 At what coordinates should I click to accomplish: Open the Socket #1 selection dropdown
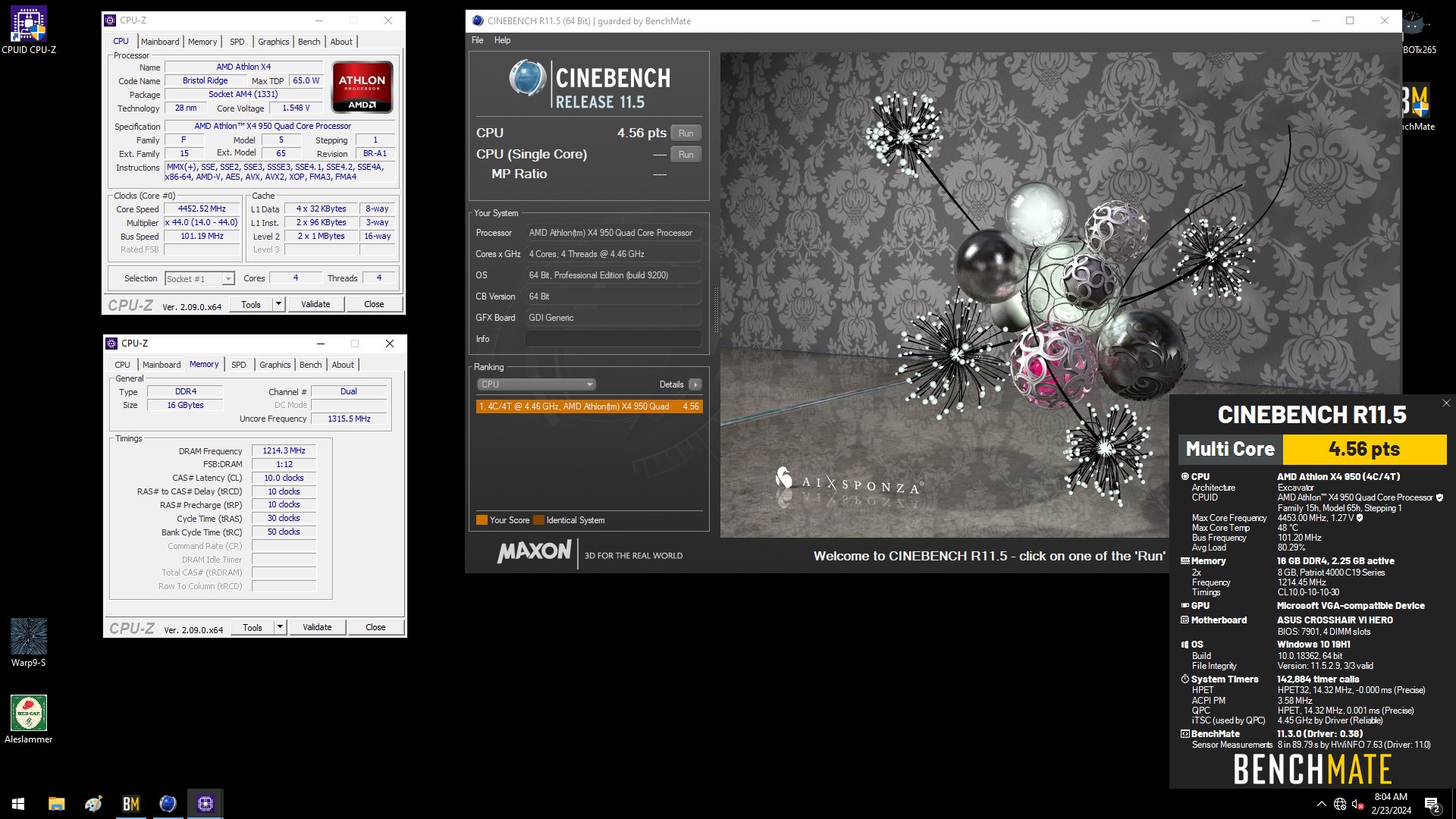[x=199, y=279]
